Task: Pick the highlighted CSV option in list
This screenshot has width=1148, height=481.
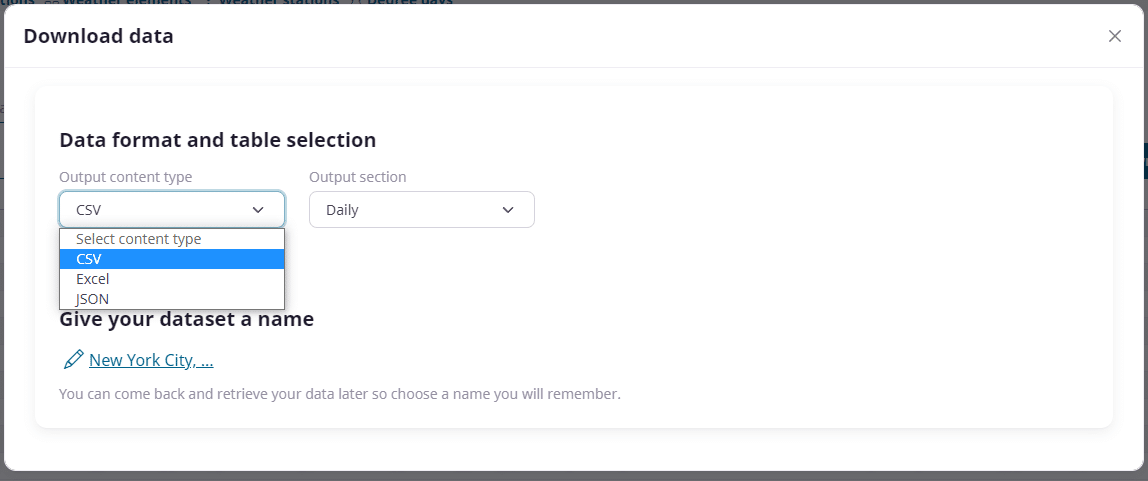Action: [89, 259]
